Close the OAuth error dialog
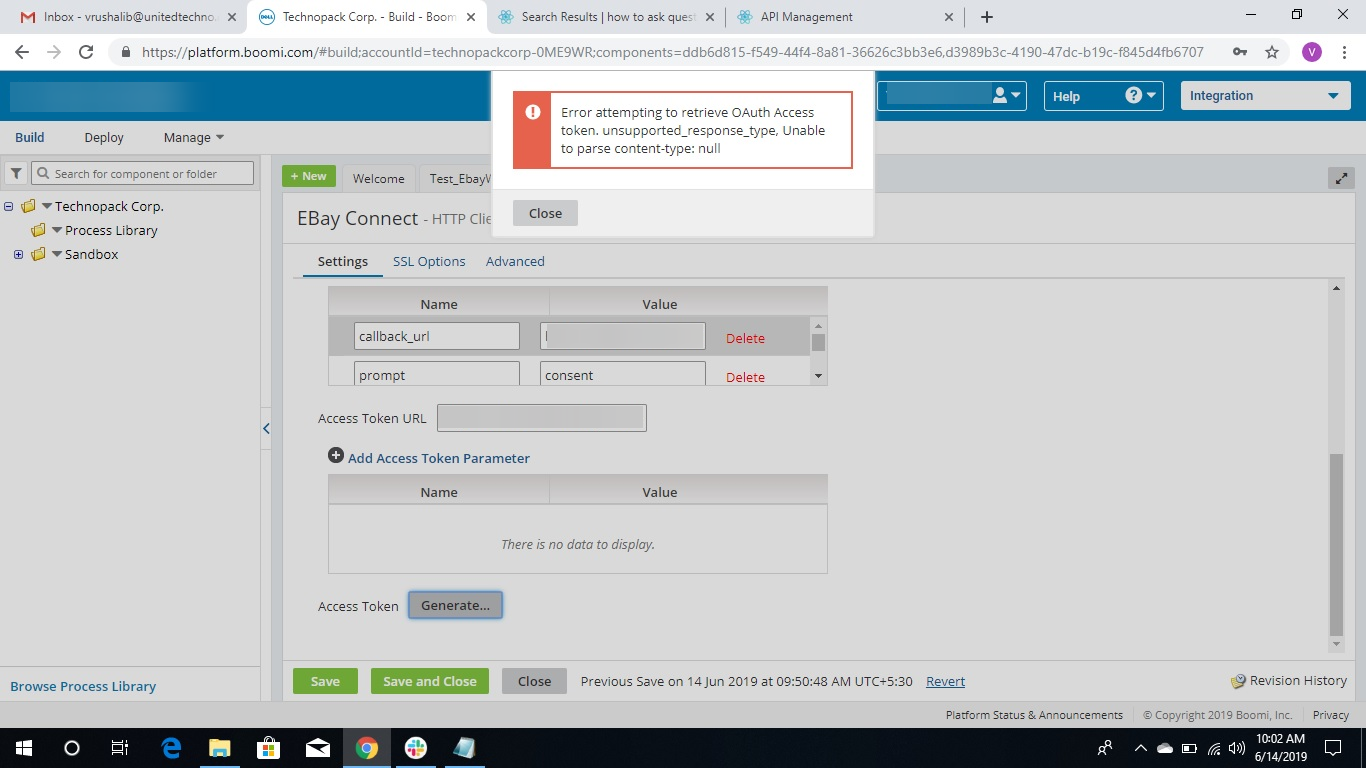This screenshot has height=768, width=1366. click(545, 213)
